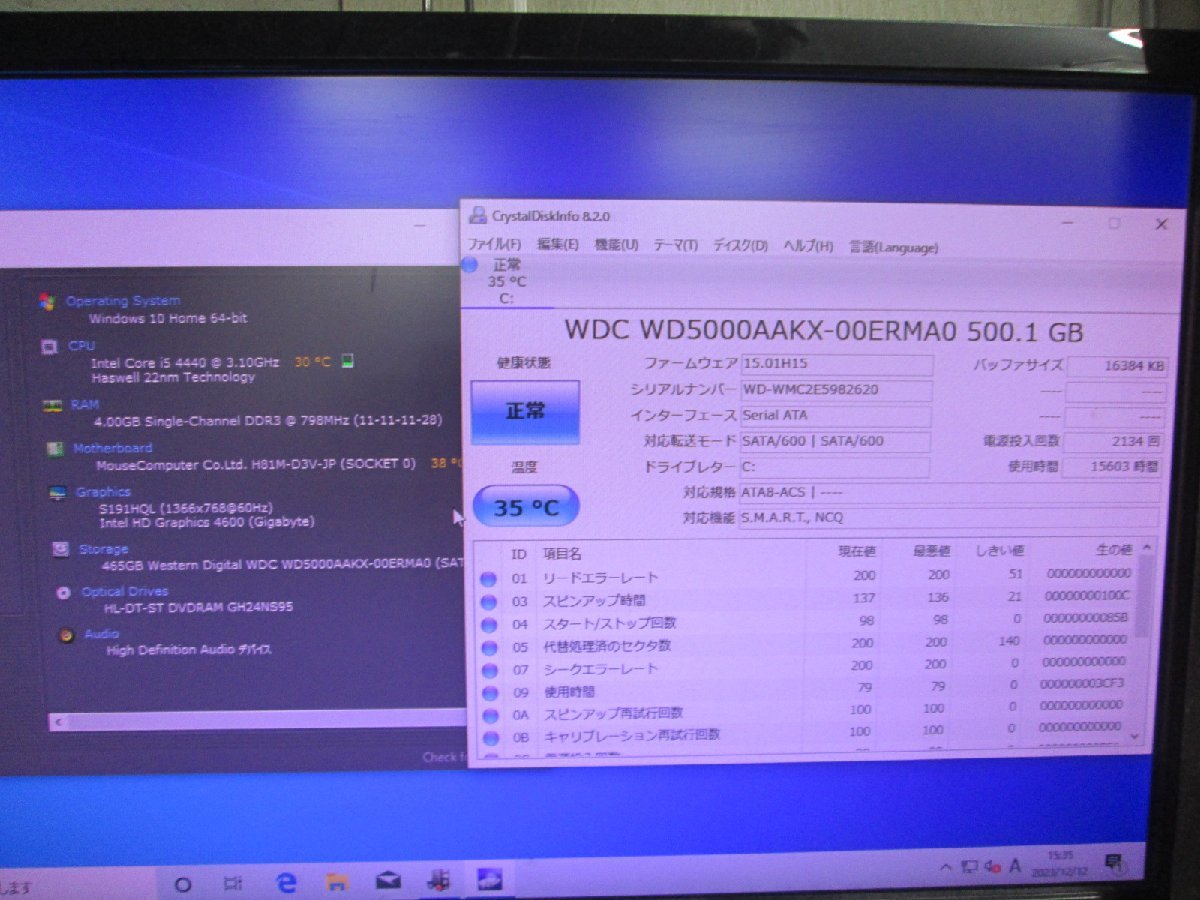Click the RAM section icon
Screen dimensions: 1200x900
[54, 404]
